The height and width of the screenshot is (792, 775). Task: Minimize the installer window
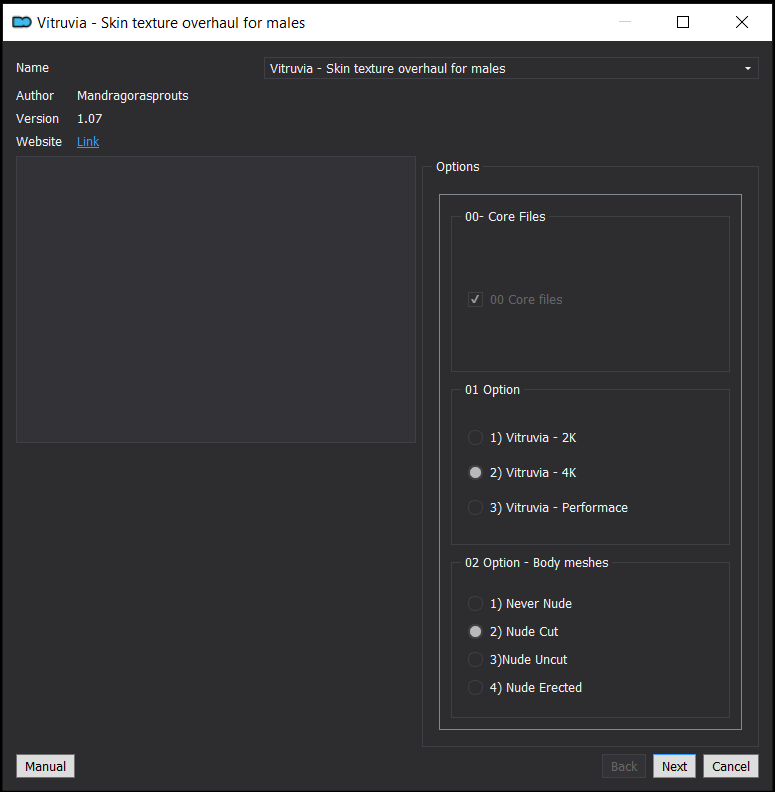click(x=625, y=22)
